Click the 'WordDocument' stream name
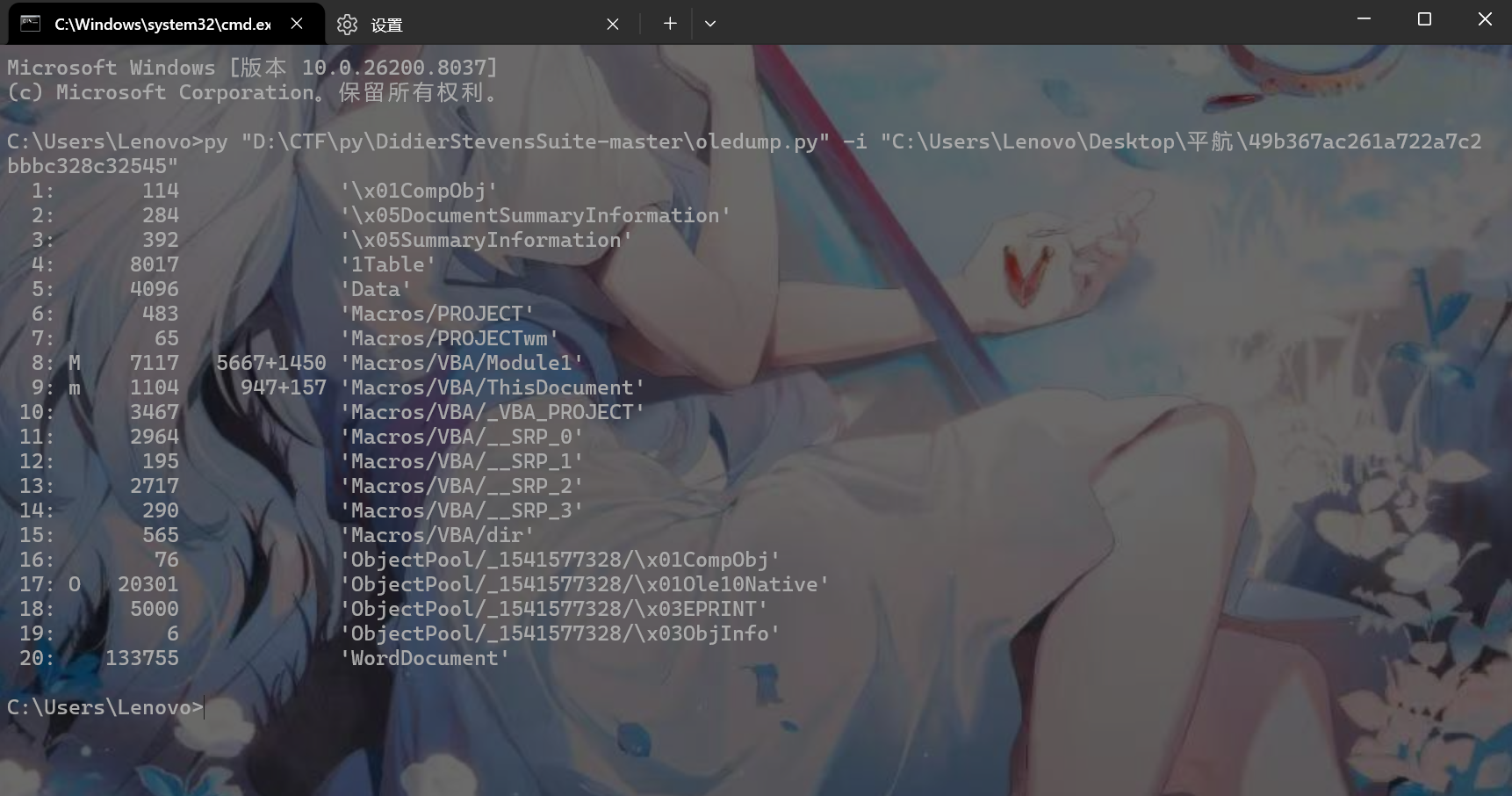This screenshot has width=1512, height=796. point(425,658)
